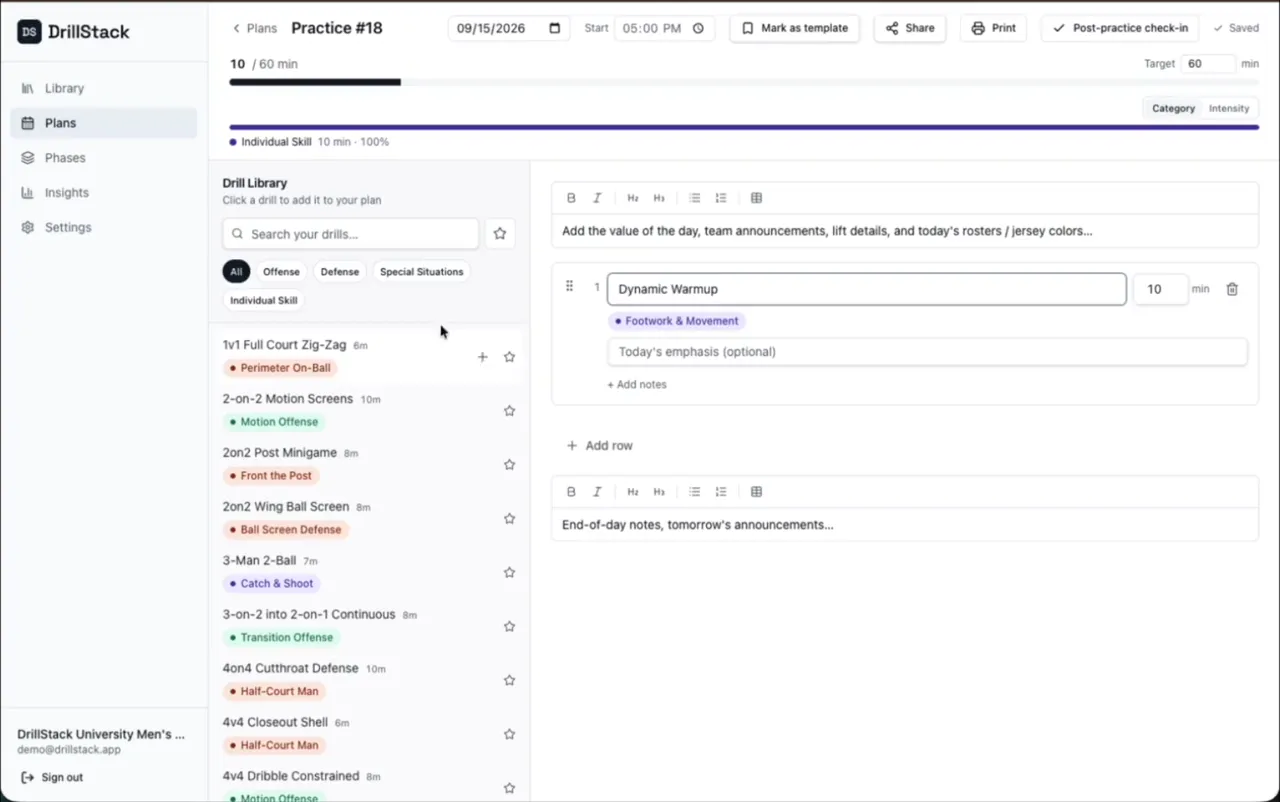Image resolution: width=1280 pixels, height=802 pixels.
Task: Toggle italic in the end-of-day notes editor
Action: coord(597,492)
